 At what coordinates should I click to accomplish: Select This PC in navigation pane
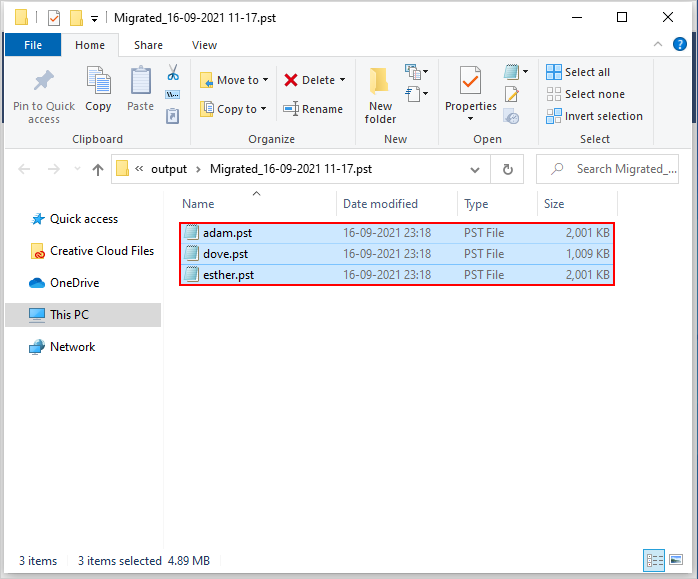[x=83, y=315]
